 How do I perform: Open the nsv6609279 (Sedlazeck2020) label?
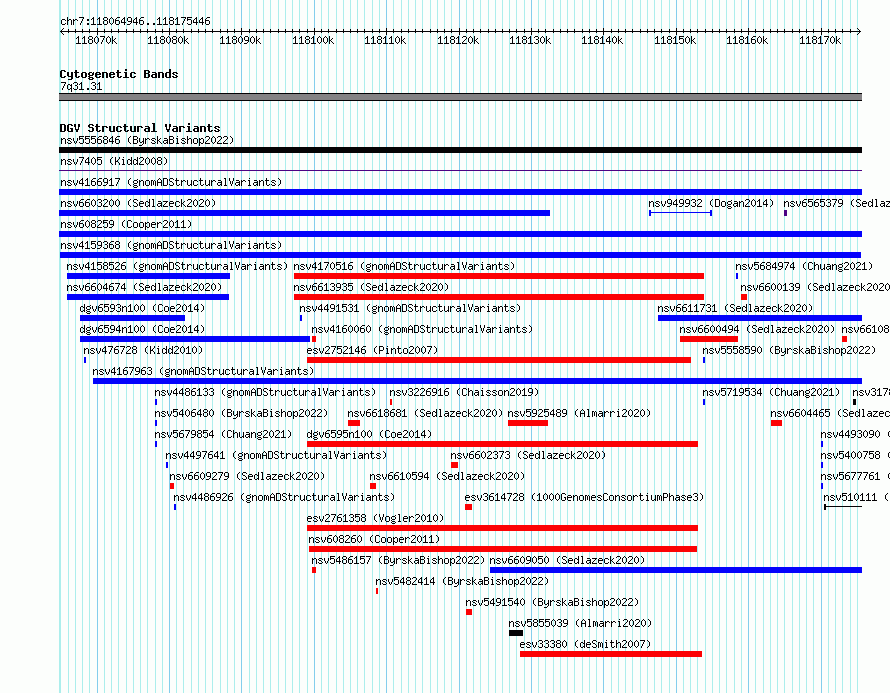click(247, 476)
